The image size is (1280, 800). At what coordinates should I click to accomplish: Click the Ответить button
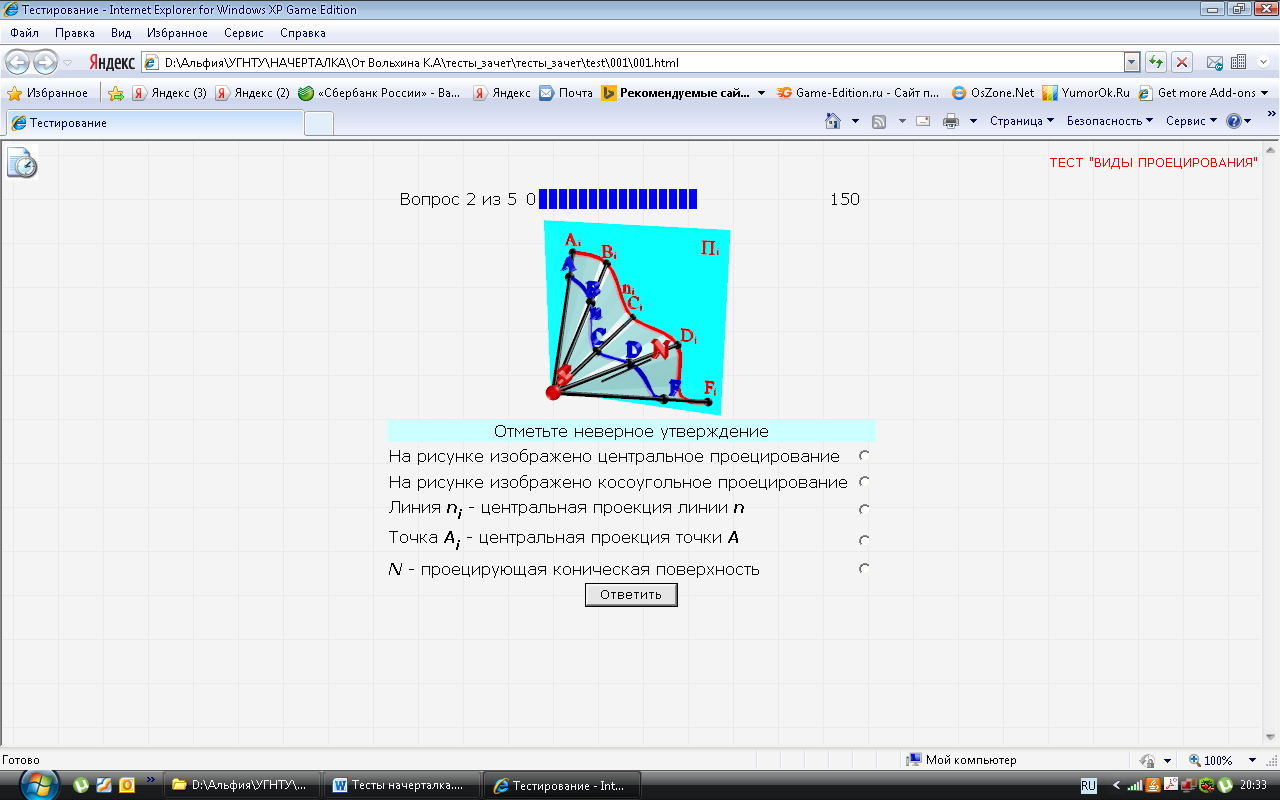pyautogui.click(x=631, y=594)
